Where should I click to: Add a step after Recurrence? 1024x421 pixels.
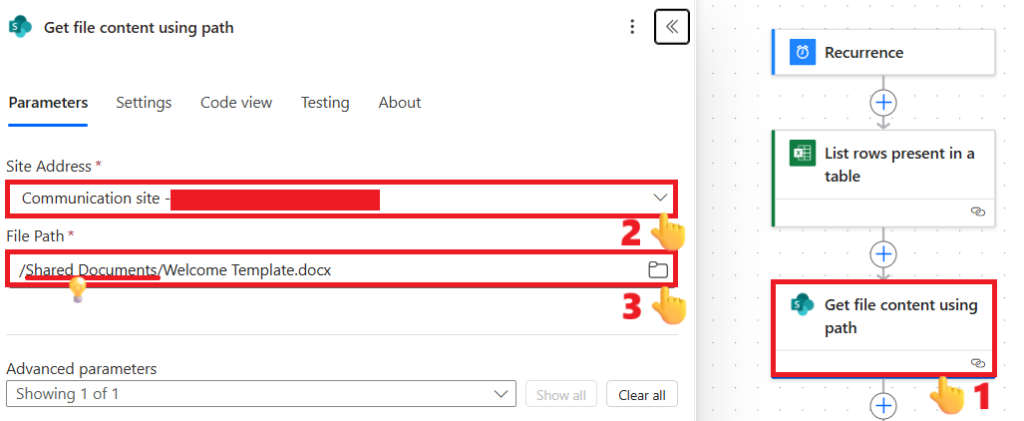[x=884, y=102]
